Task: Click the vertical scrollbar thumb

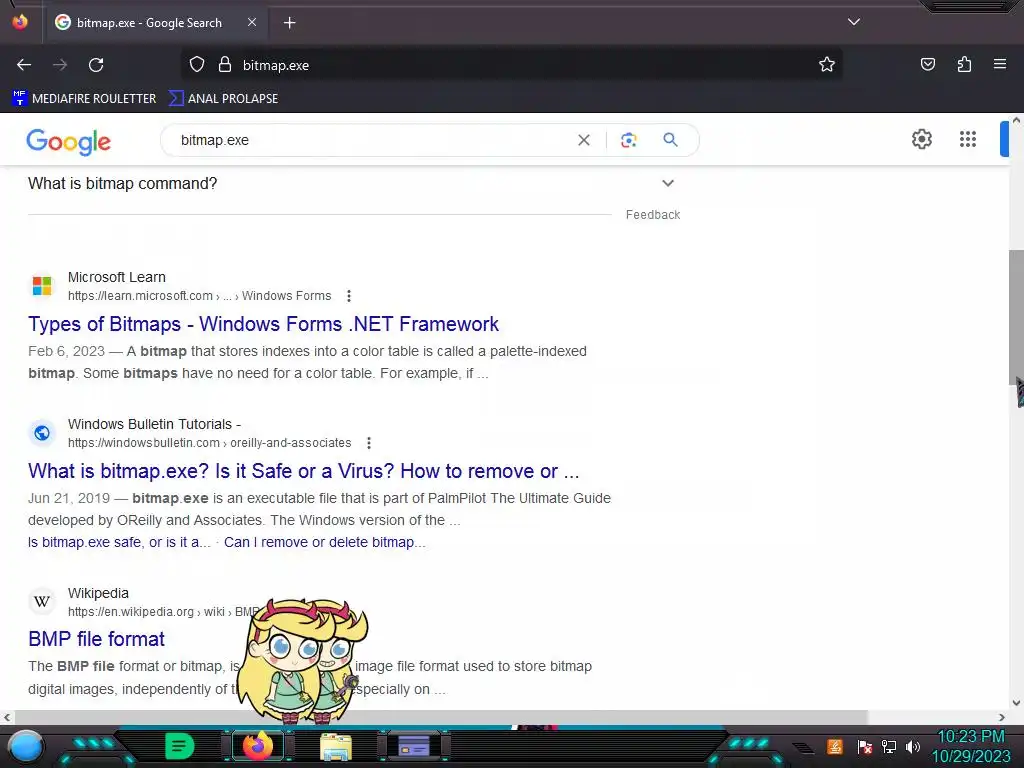Action: click(x=1016, y=317)
